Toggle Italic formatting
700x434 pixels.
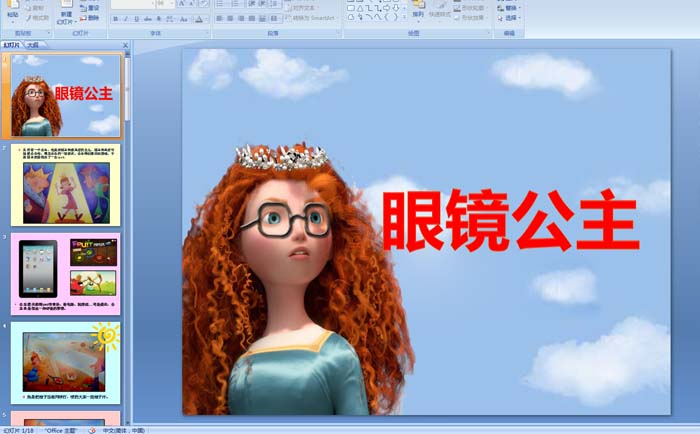click(x=126, y=19)
